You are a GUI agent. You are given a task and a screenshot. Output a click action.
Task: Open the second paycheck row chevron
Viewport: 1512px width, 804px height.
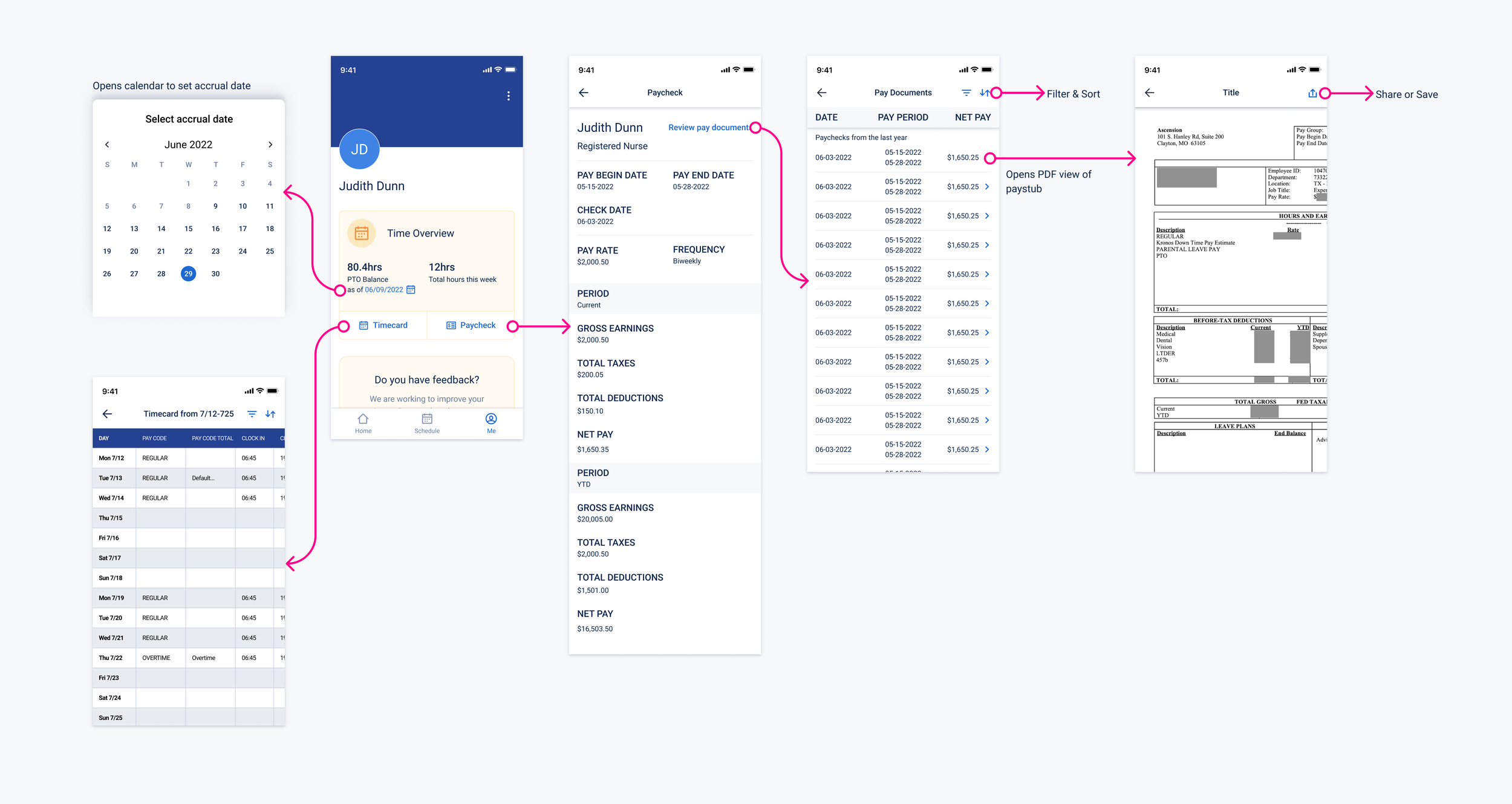tap(987, 186)
